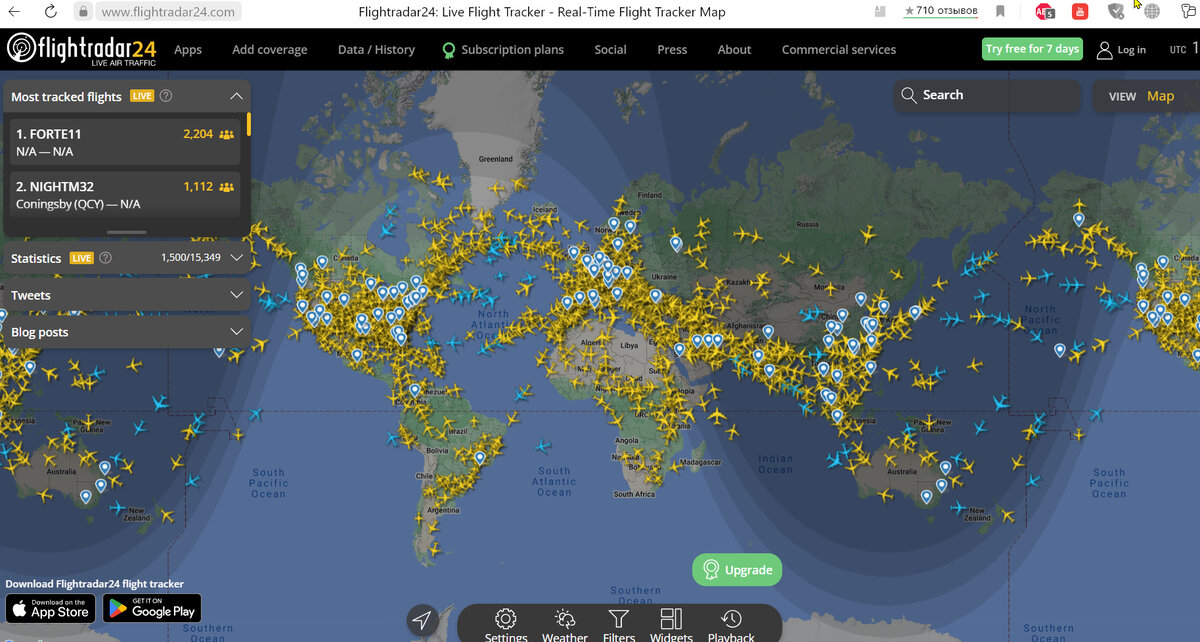
Task: Open the Social menu
Action: tap(610, 49)
